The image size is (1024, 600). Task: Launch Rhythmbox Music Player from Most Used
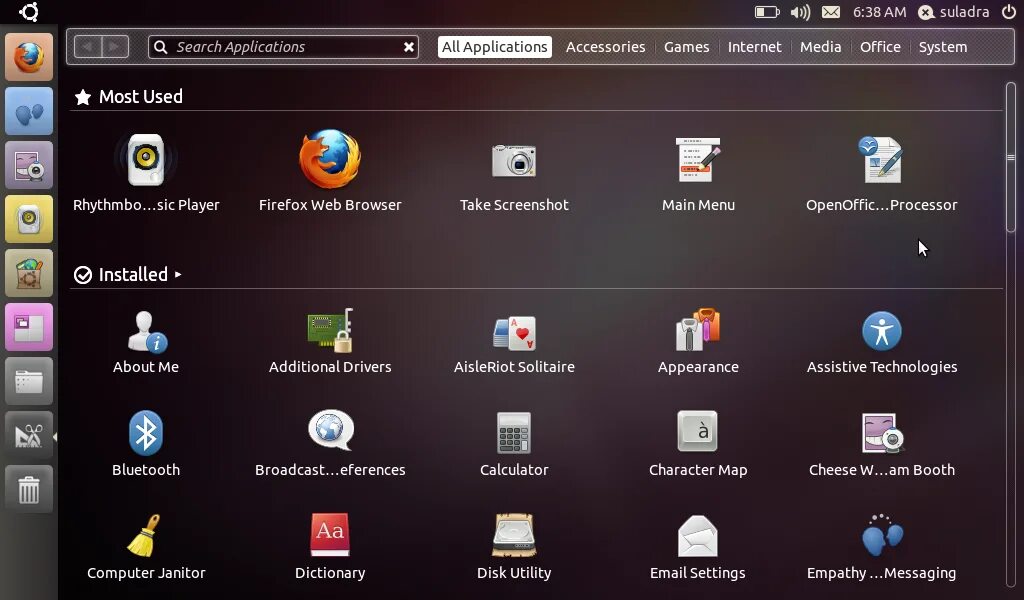point(146,172)
